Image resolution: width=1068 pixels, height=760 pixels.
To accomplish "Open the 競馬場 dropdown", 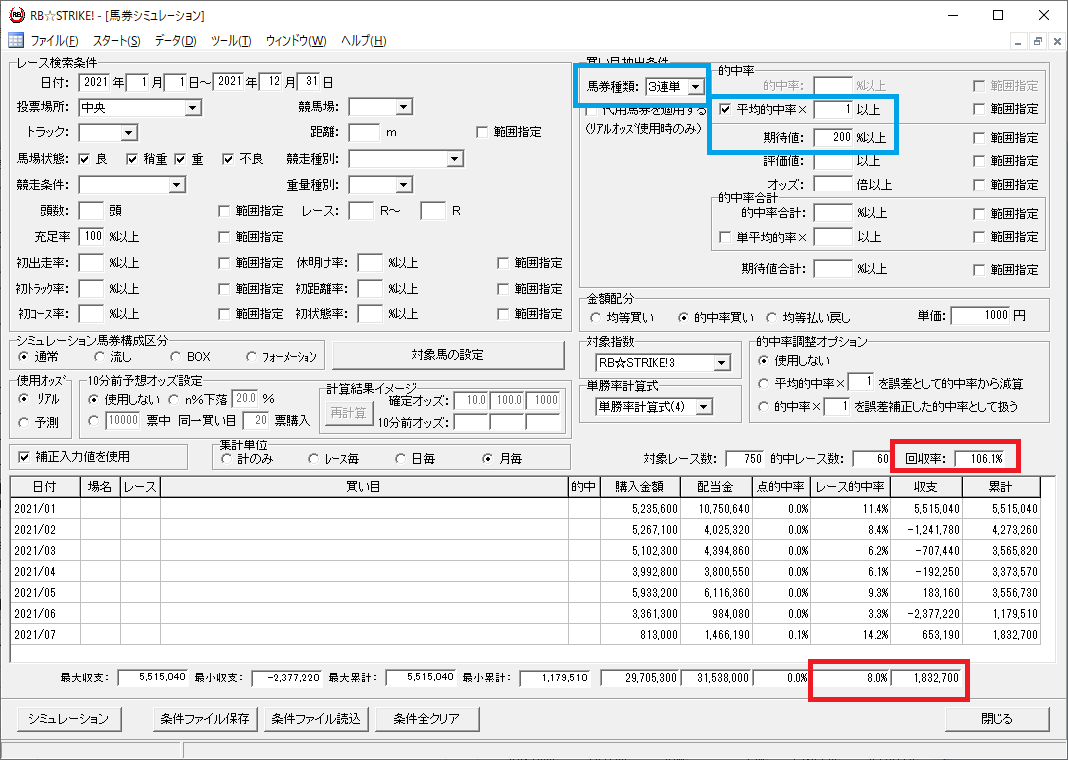I will (404, 107).
